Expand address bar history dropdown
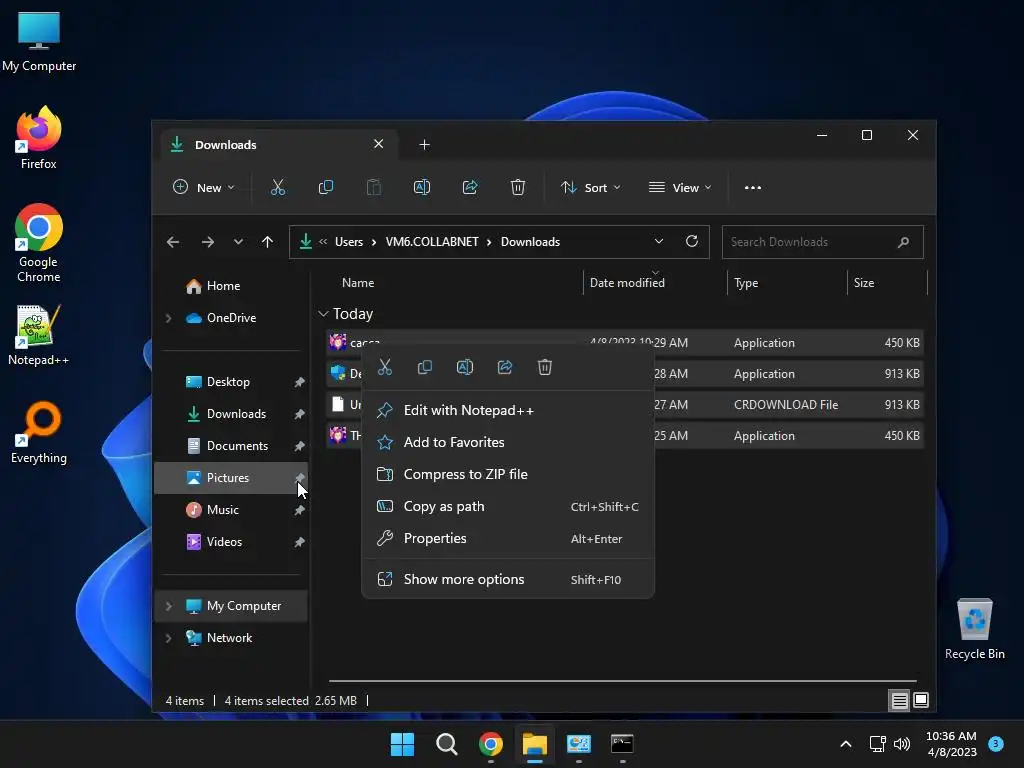 [x=659, y=242]
